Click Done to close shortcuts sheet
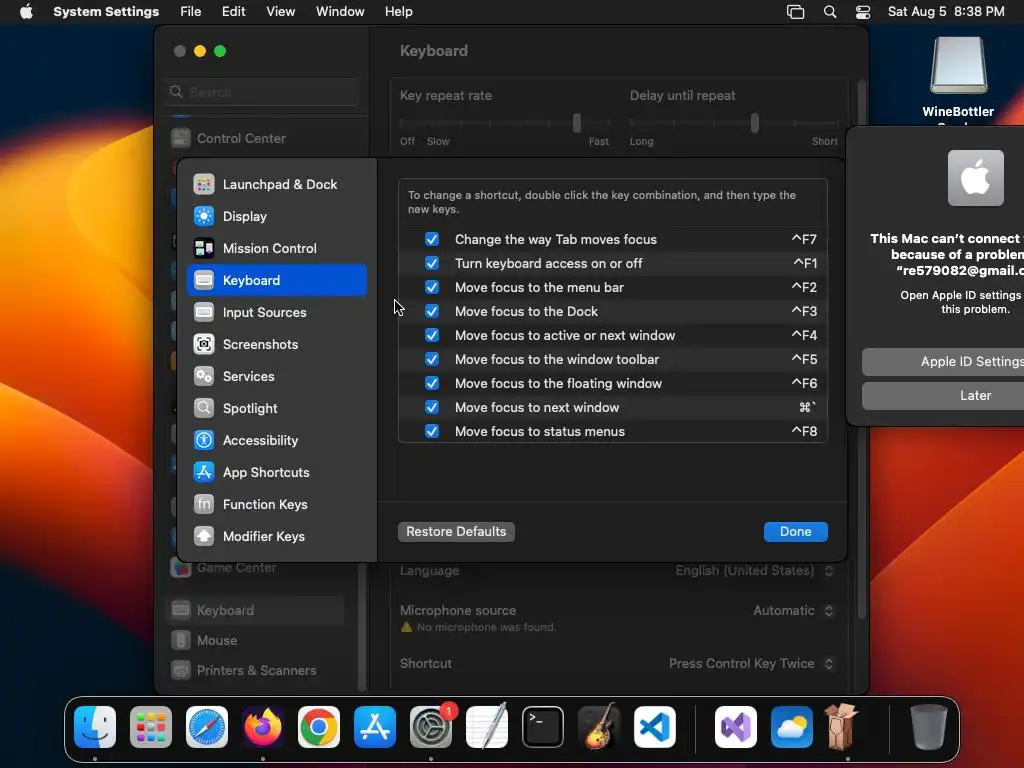 pyautogui.click(x=795, y=532)
